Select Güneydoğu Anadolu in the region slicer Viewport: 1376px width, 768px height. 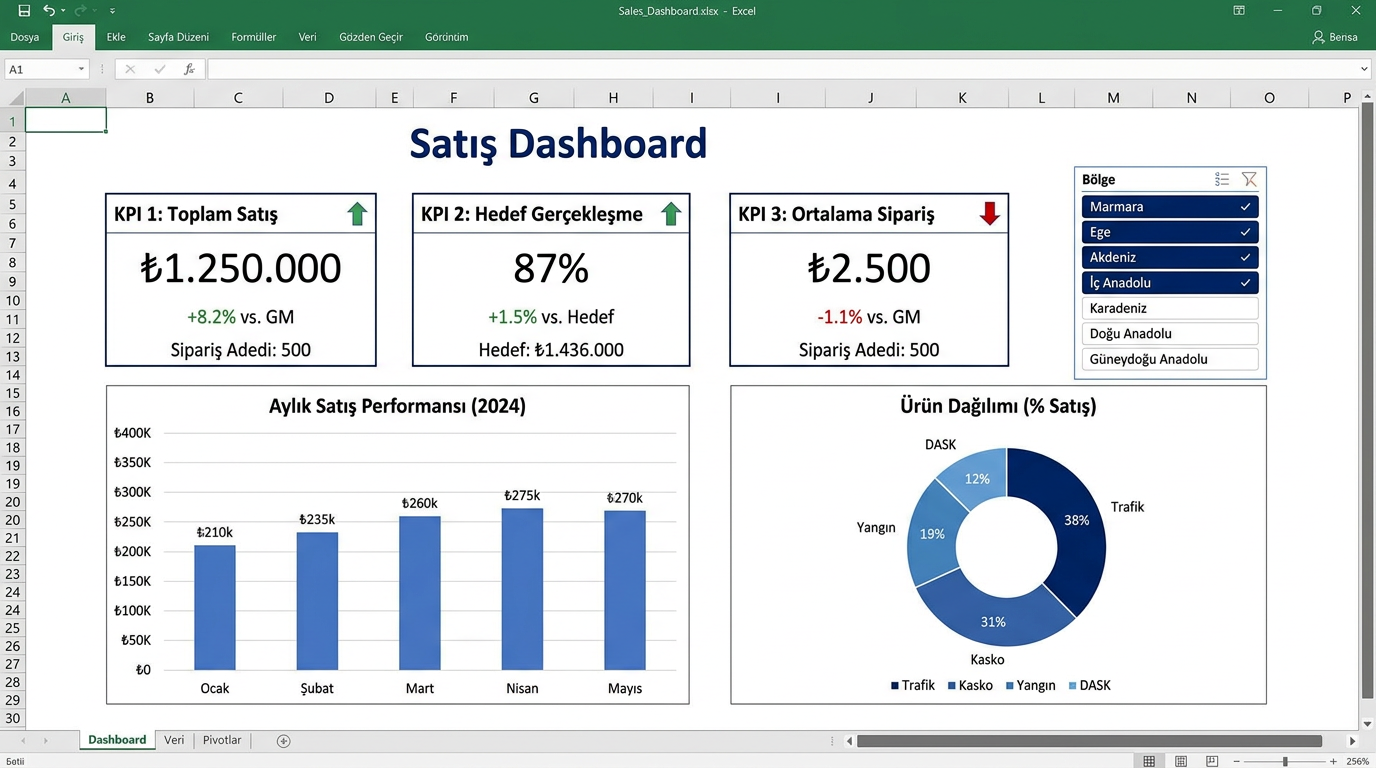coord(1169,360)
